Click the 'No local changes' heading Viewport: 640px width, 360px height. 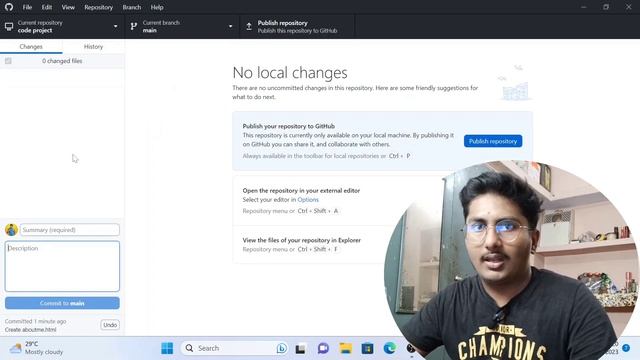click(290, 73)
